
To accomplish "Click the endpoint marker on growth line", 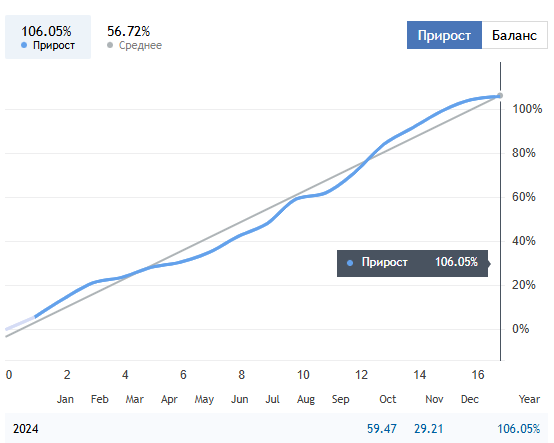I will tap(500, 95).
